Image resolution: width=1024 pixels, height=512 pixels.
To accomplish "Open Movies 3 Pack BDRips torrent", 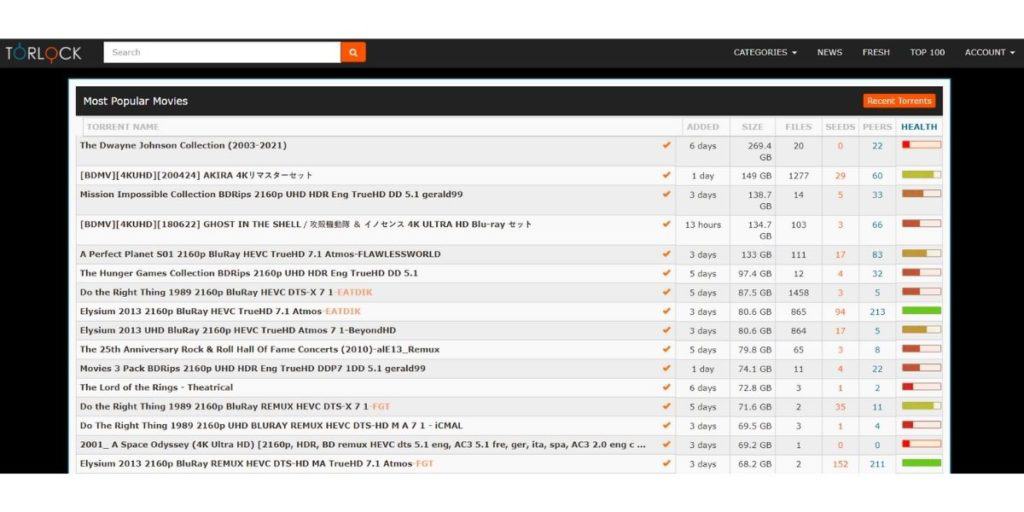I will tap(252, 368).
